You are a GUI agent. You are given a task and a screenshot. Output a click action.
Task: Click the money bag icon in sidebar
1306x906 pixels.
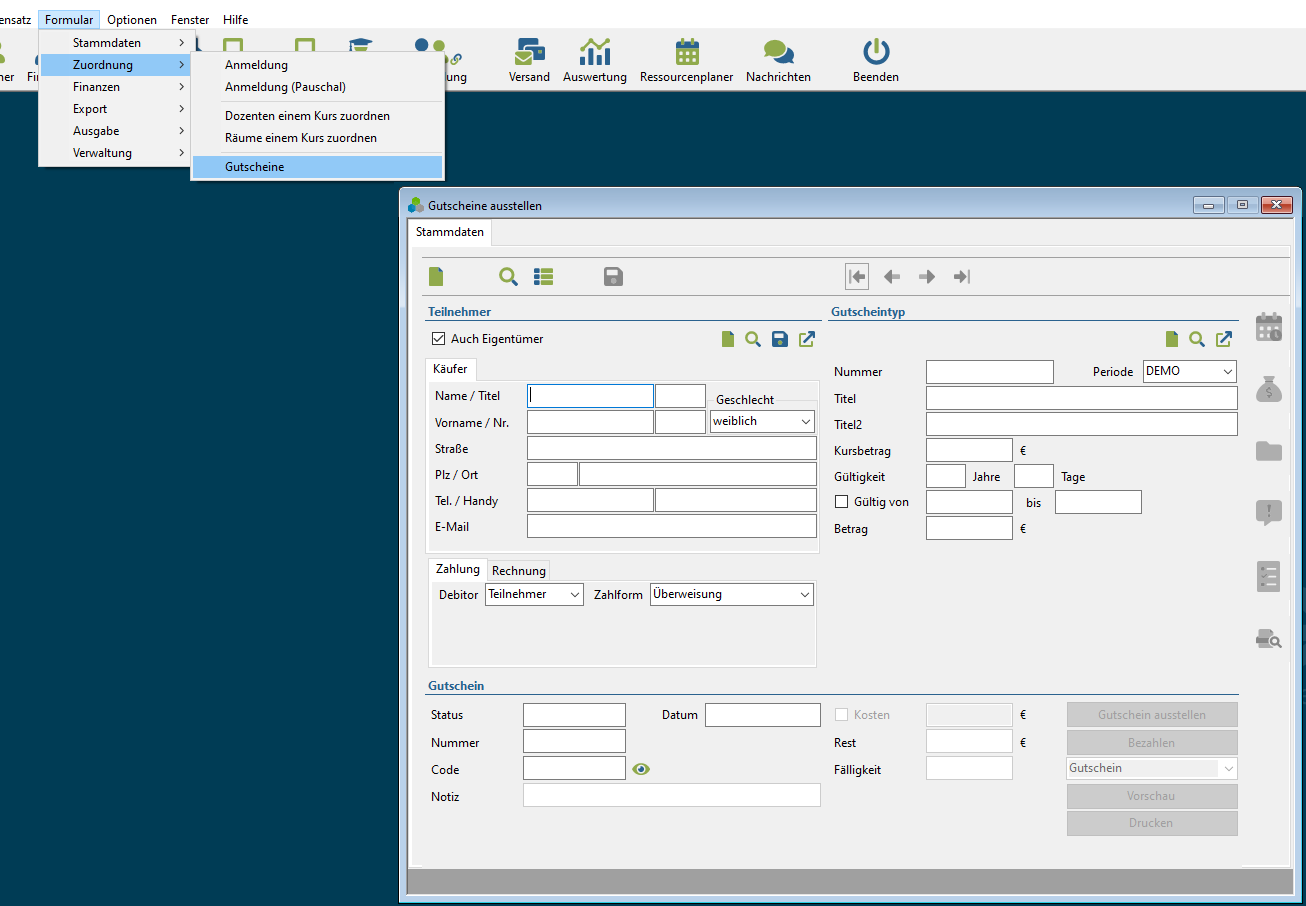point(1269,388)
